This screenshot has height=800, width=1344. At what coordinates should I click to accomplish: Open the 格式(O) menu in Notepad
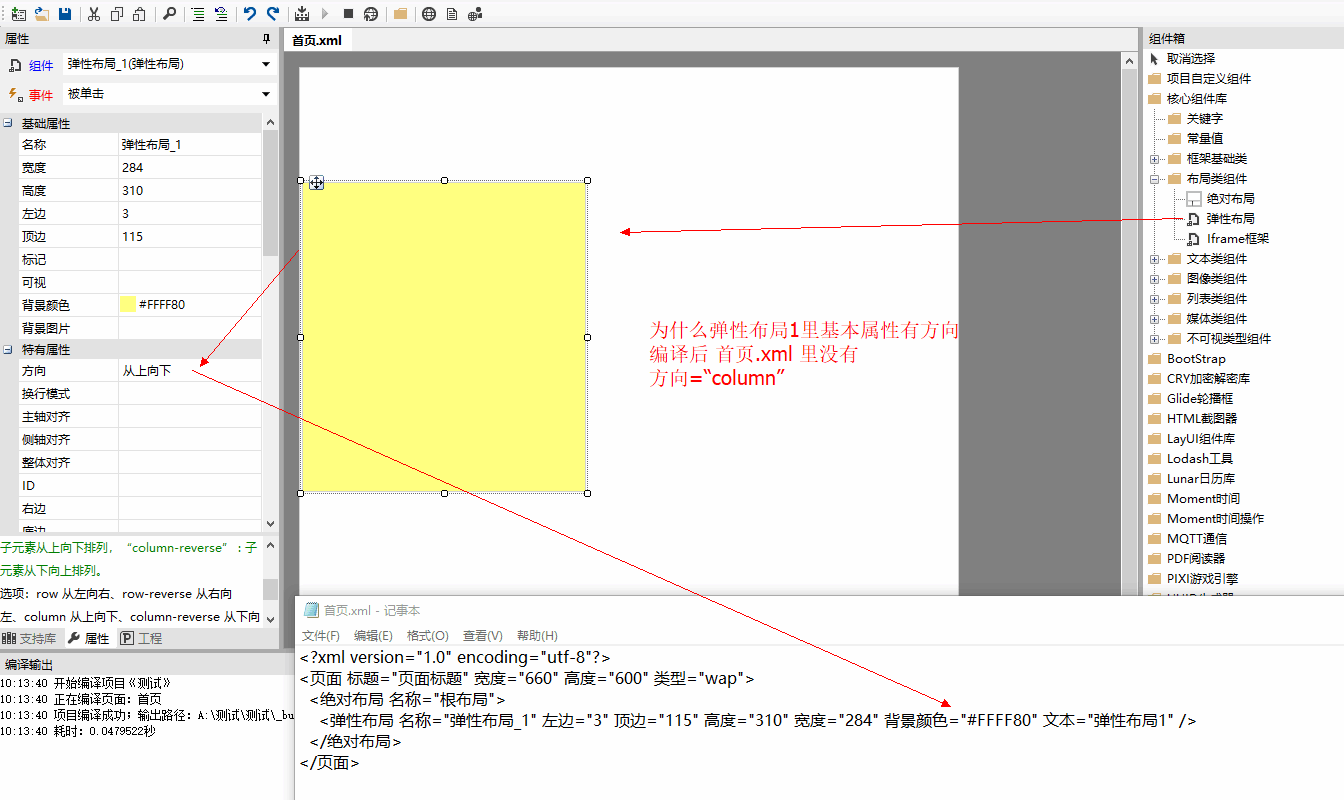(x=427, y=635)
